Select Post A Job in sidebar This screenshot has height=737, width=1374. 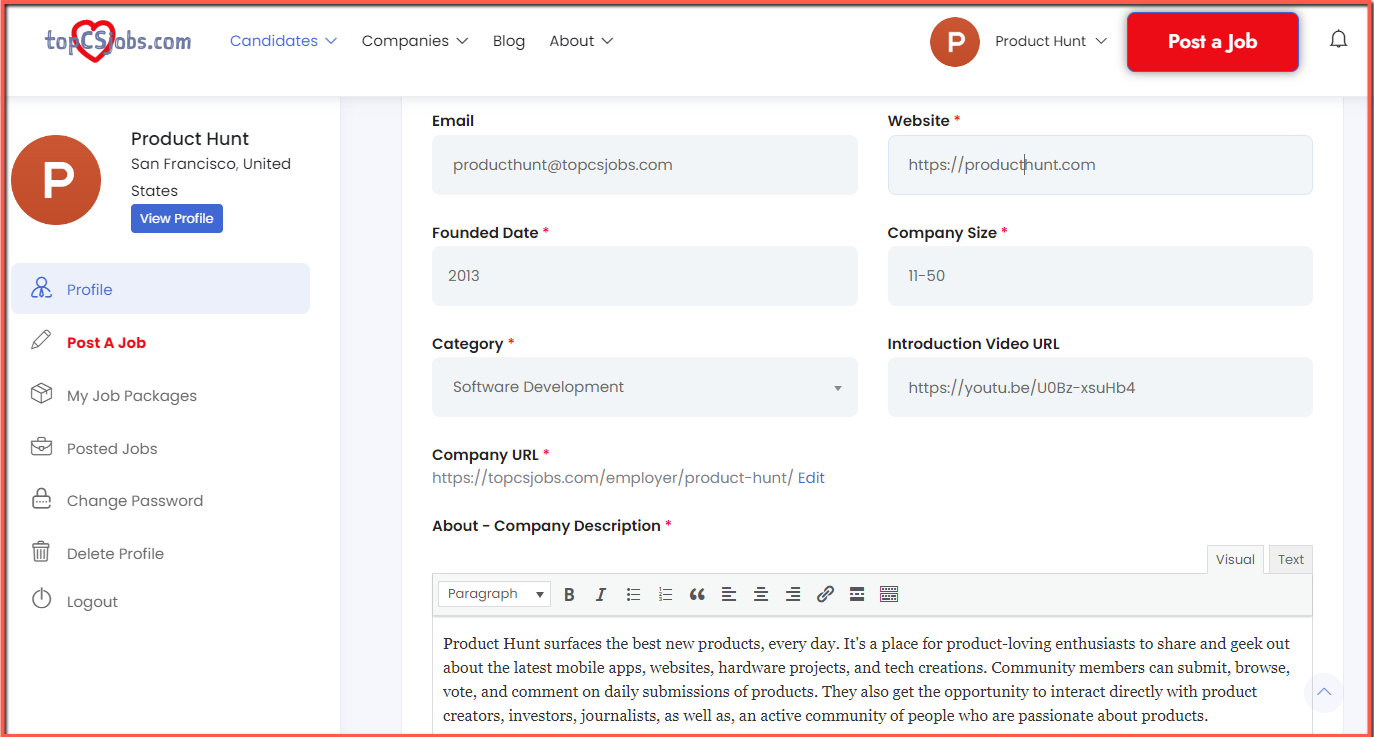pos(106,342)
